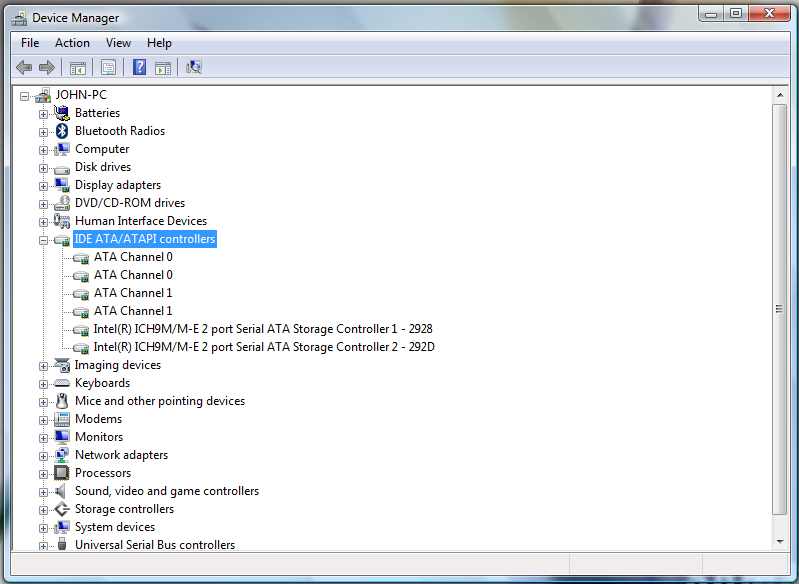Expand the Keyboards node
This screenshot has height=584, width=799.
pos(43,384)
